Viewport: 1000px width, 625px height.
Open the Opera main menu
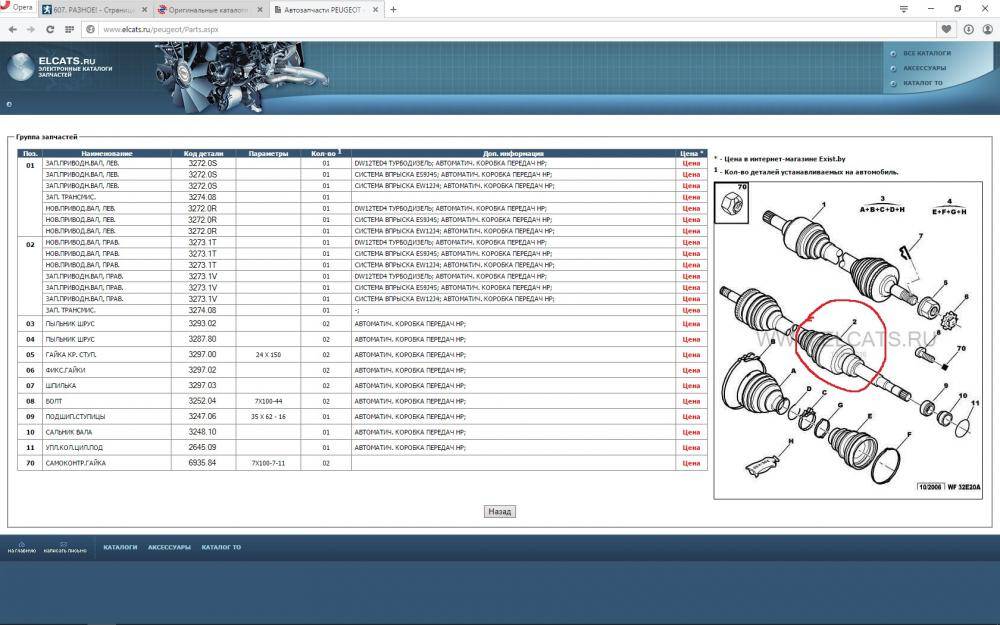[20, 8]
